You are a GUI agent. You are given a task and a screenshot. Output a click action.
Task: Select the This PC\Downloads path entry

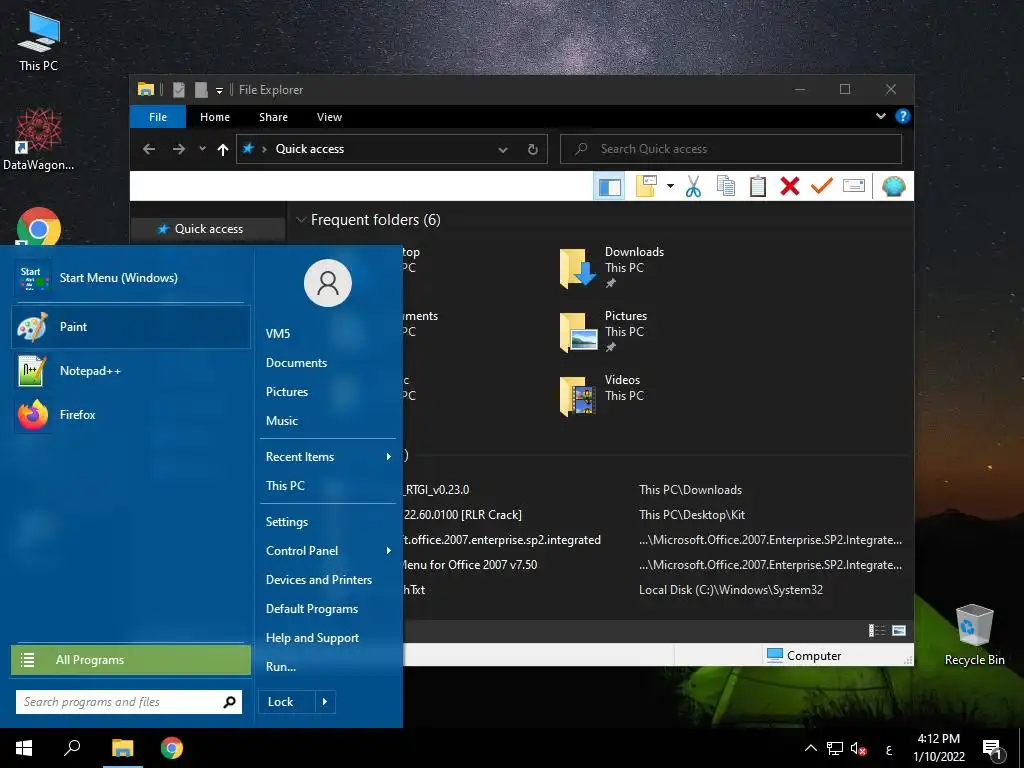click(690, 490)
